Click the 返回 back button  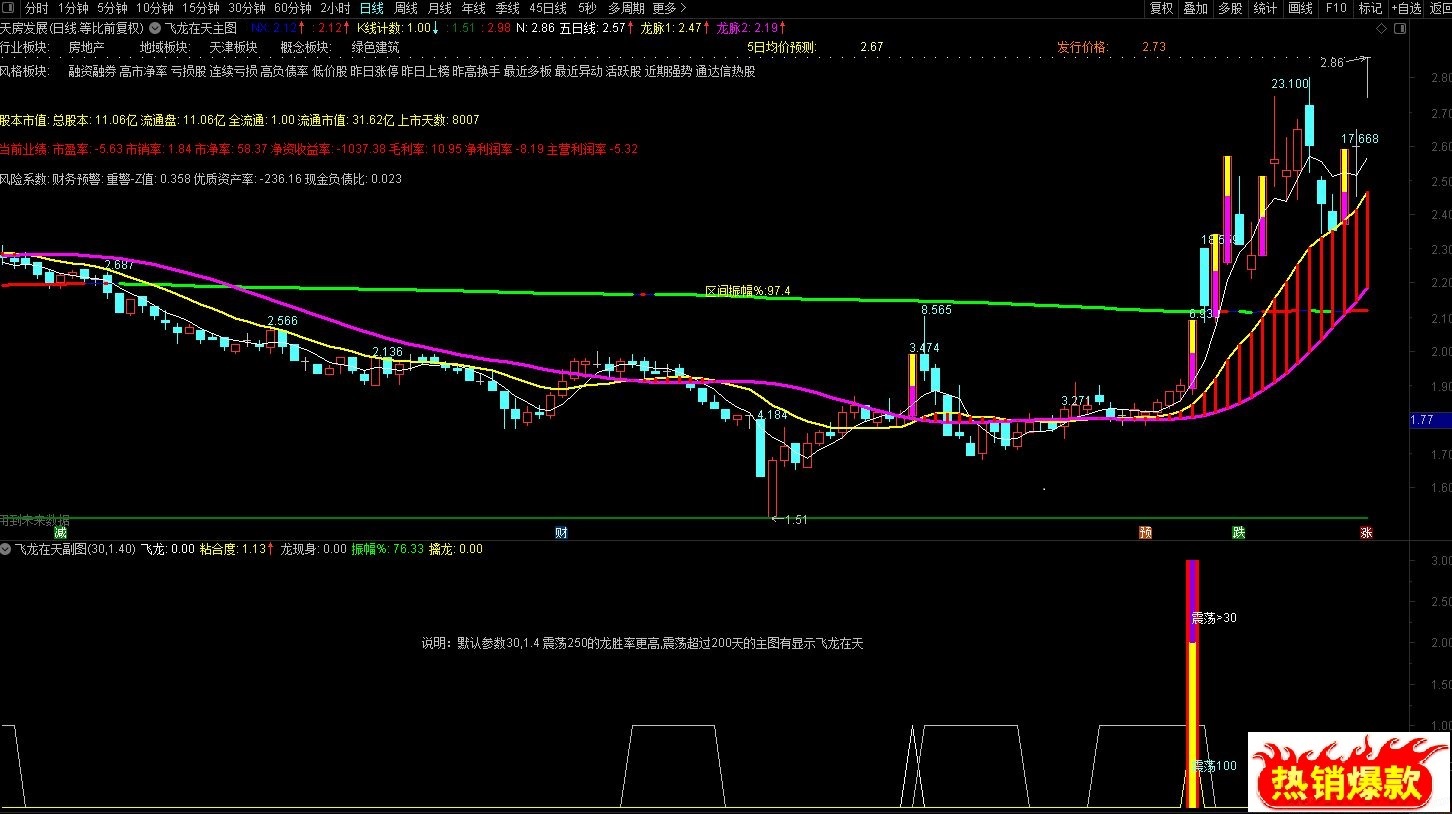(x=1440, y=8)
